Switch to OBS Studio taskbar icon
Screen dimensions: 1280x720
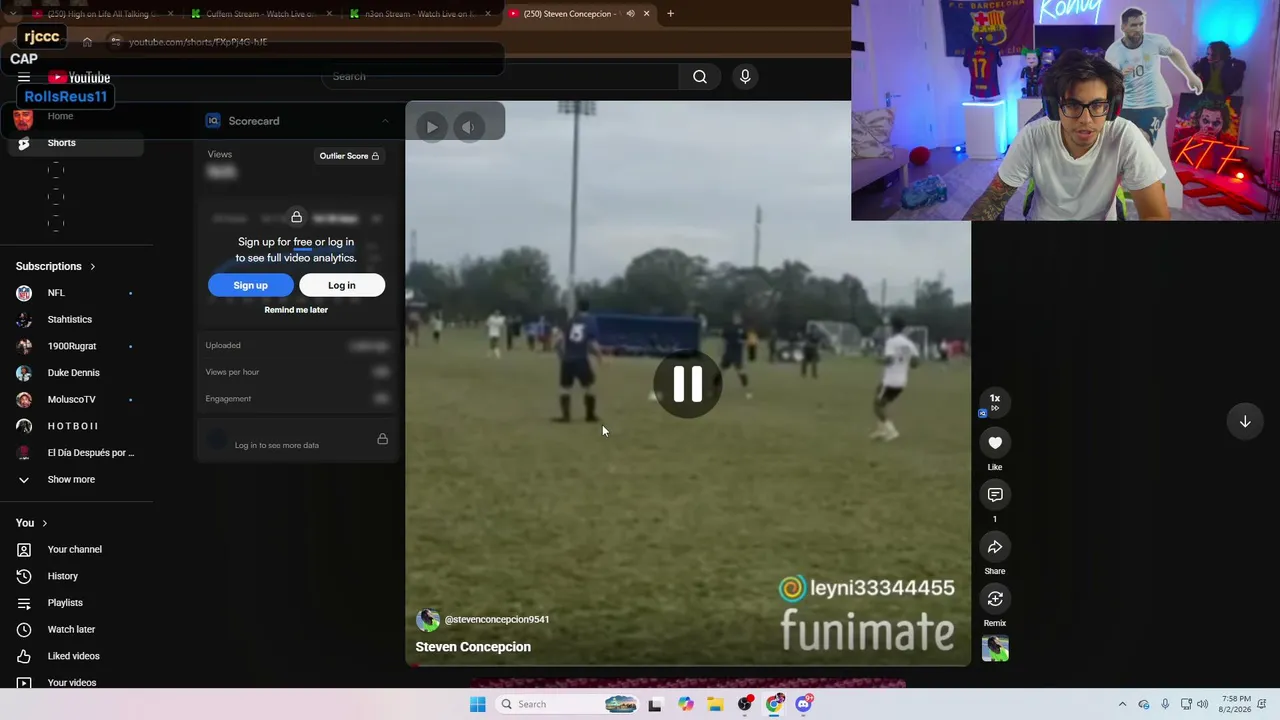pos(745,704)
